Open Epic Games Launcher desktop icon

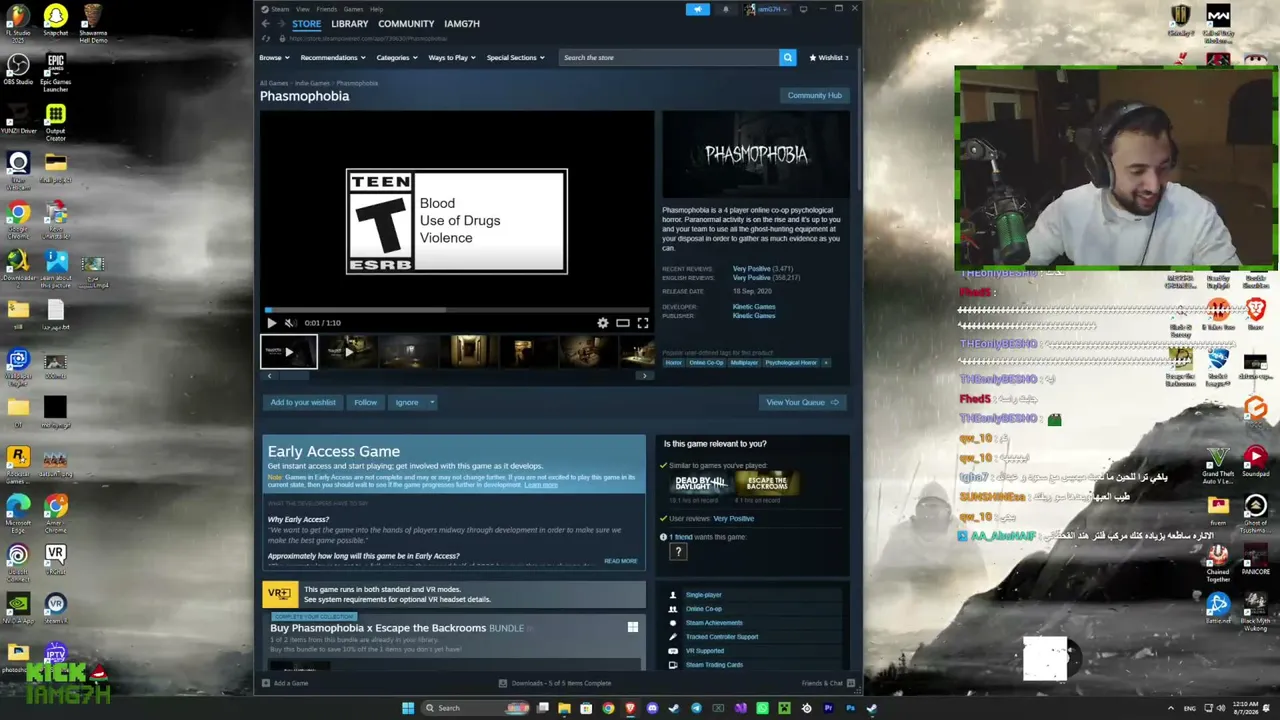55,73
